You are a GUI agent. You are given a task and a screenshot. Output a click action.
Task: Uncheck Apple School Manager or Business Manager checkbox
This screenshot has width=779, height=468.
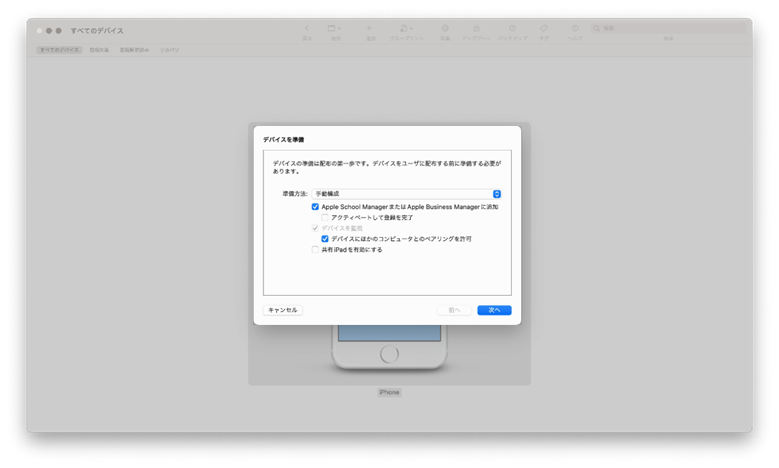[x=315, y=207]
